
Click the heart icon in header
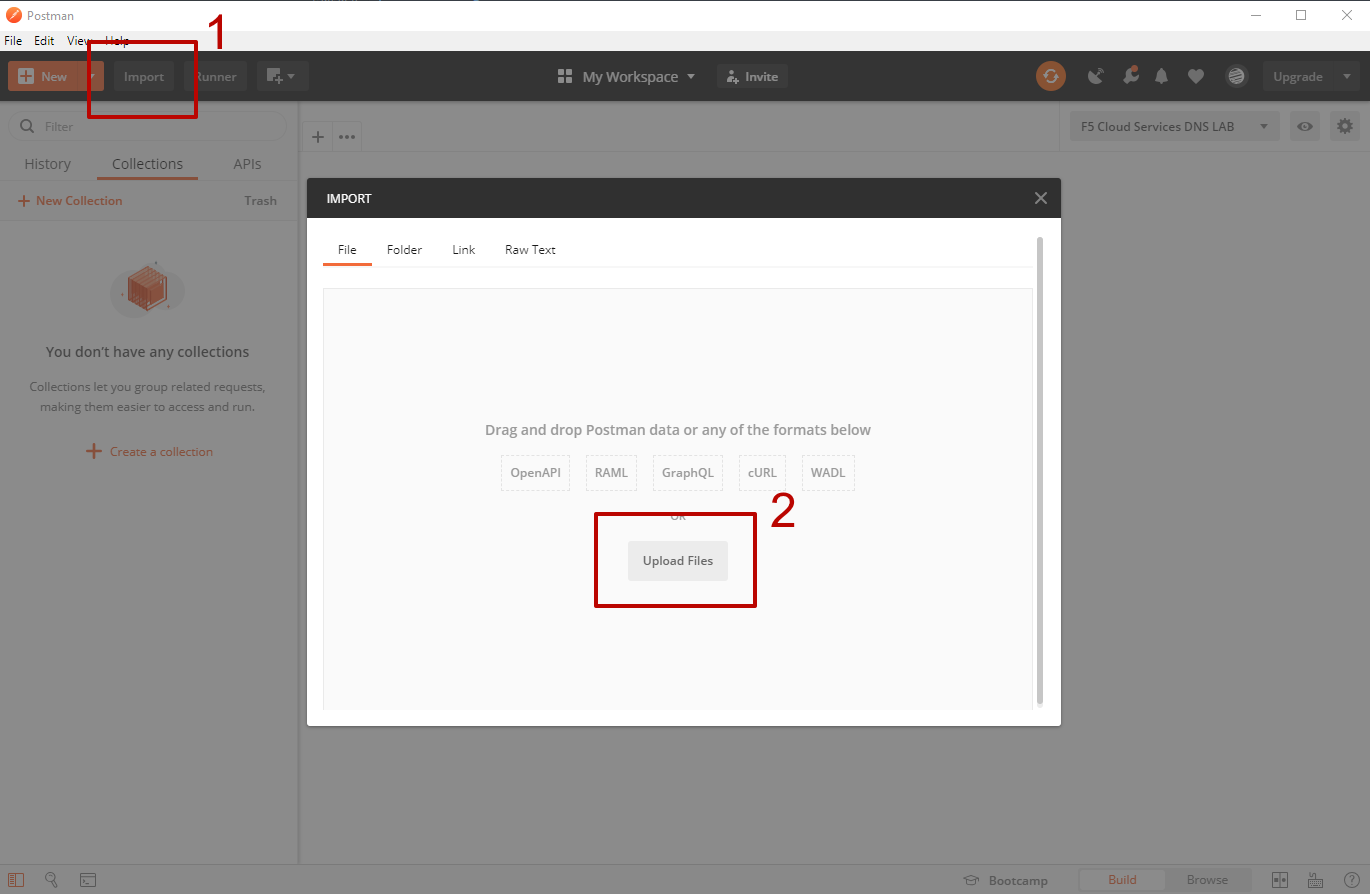click(1196, 76)
